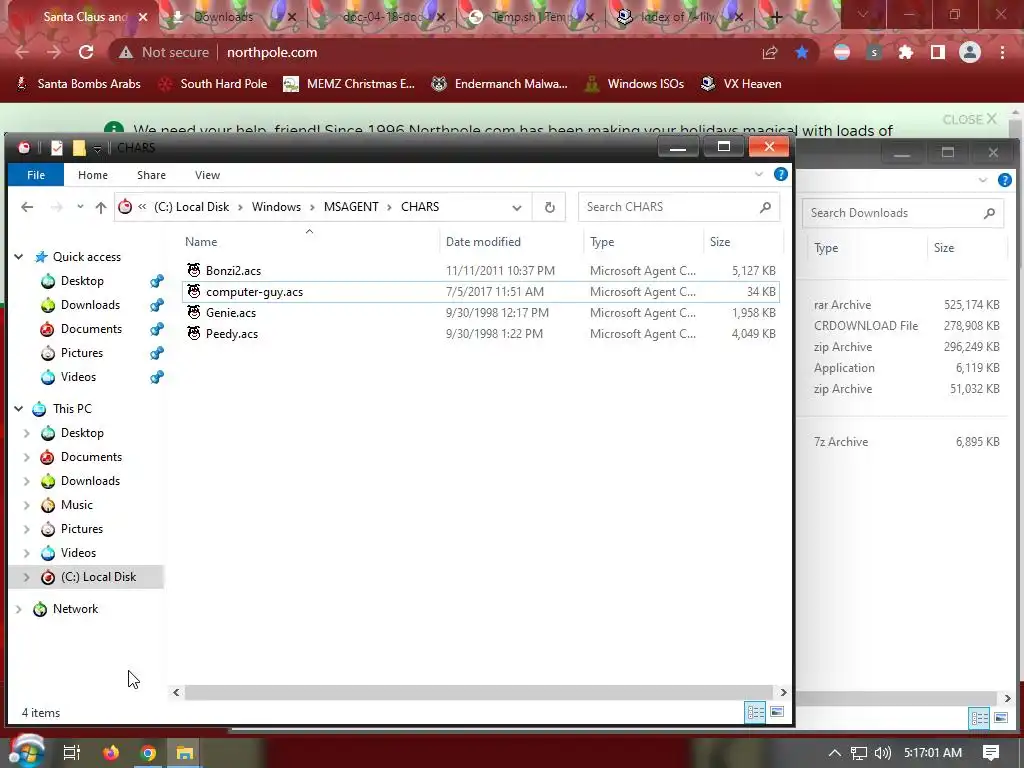Image resolution: width=1024 pixels, height=768 pixels.
Task: Close the northpole.com banner
Action: coord(970,120)
